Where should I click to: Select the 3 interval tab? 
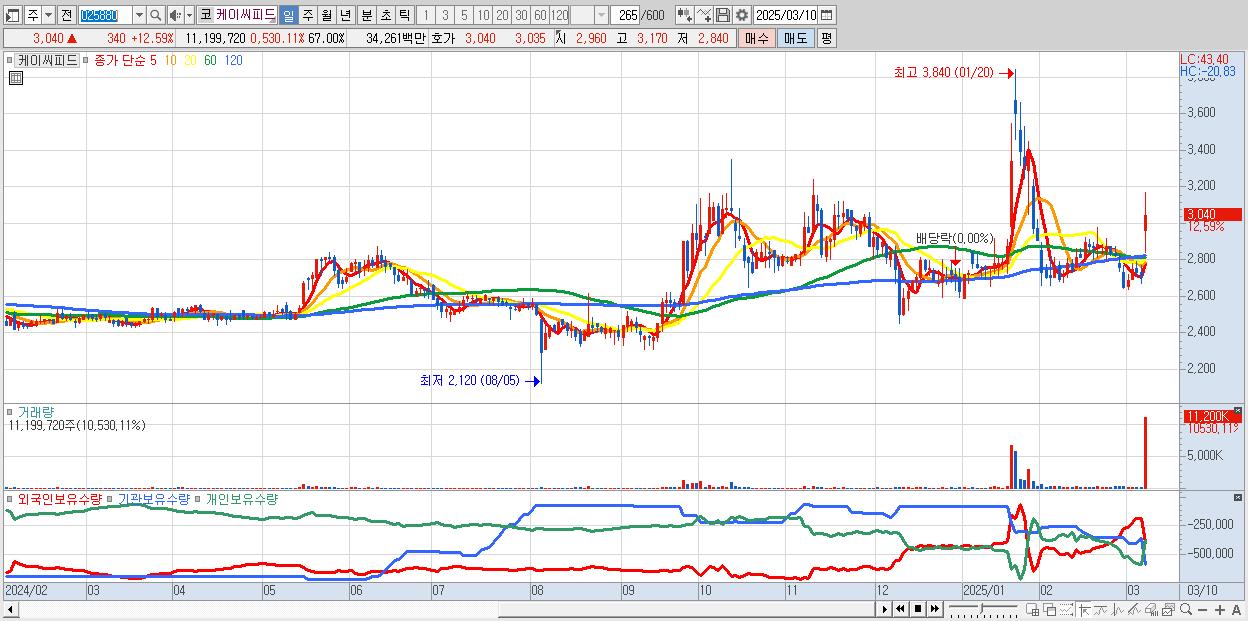[445, 15]
